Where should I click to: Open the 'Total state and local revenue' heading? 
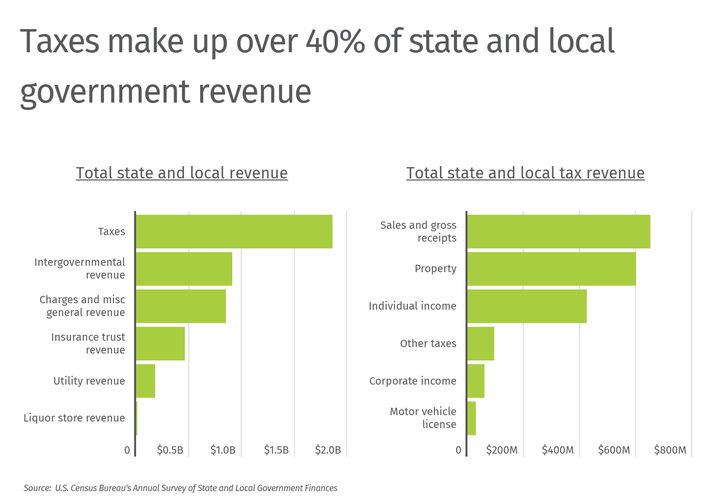point(181,173)
